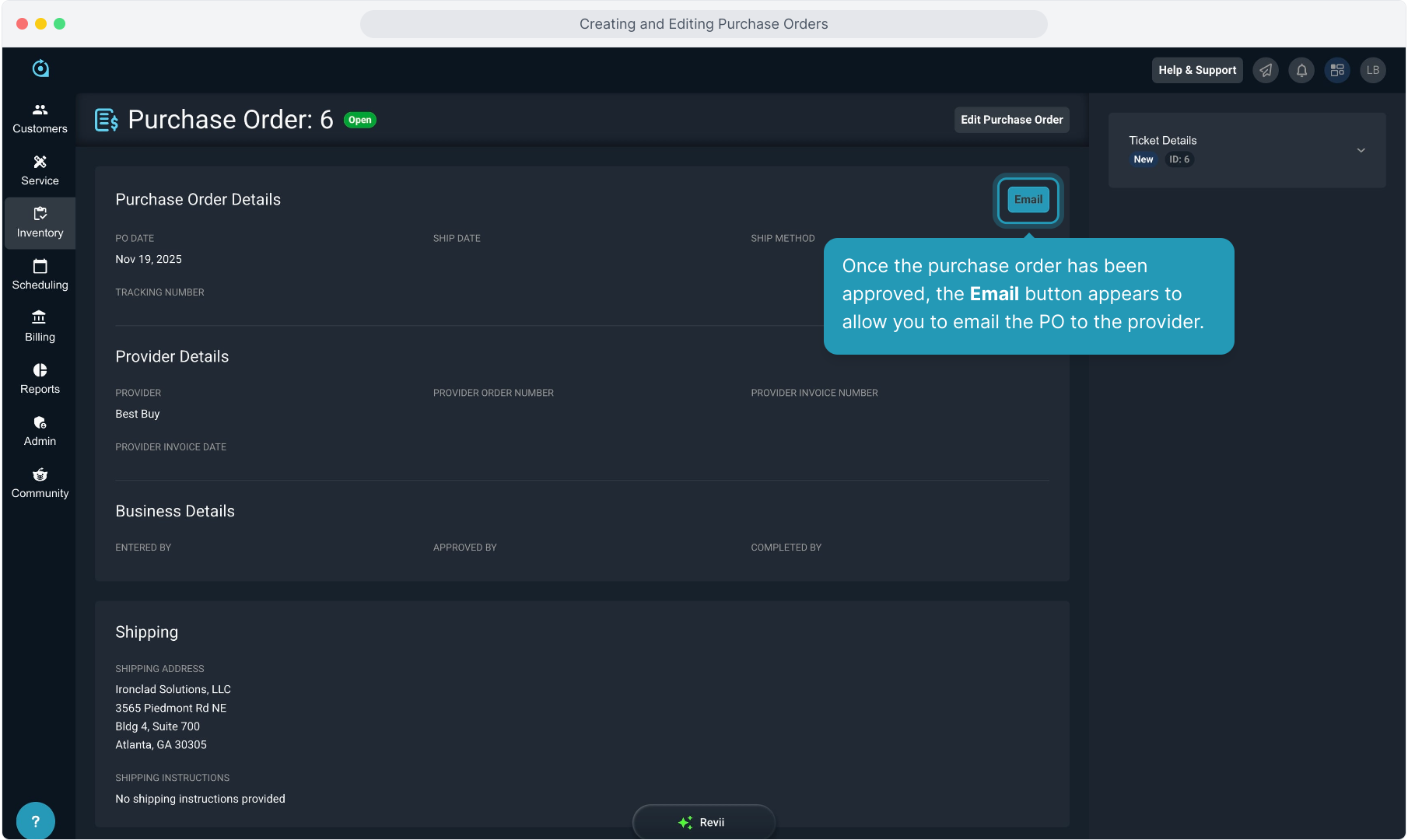Expand the Ticket Details panel chevron
The height and width of the screenshot is (840, 1408).
(x=1361, y=150)
